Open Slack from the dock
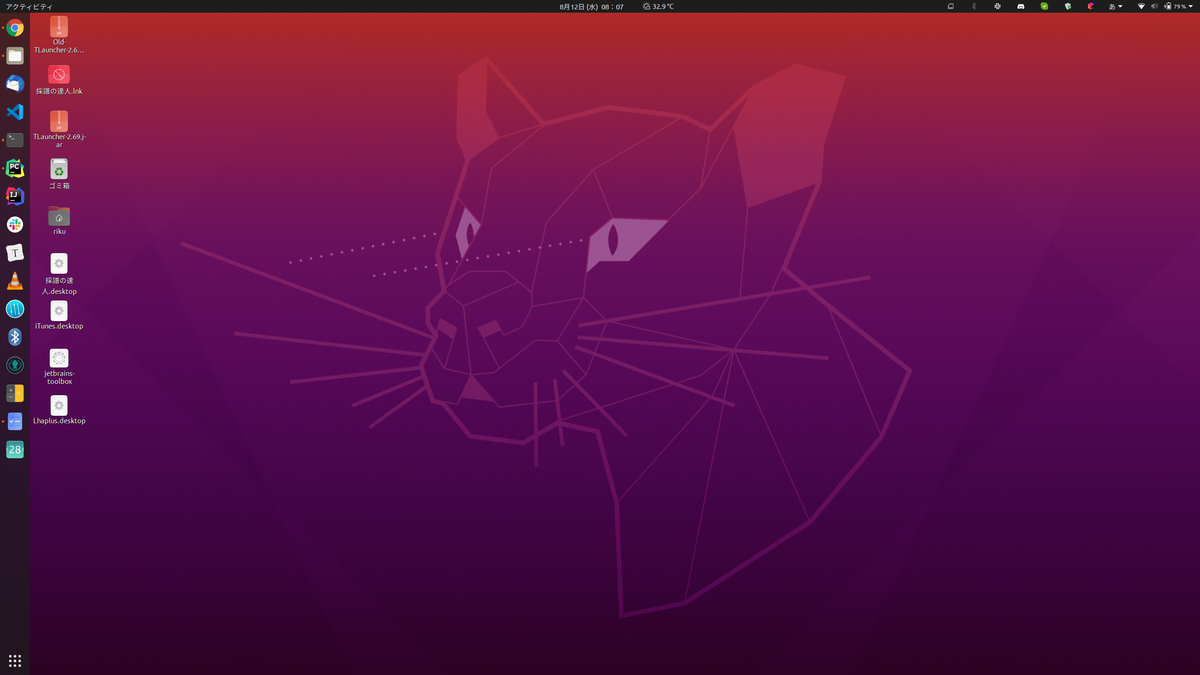1200x675 pixels. (x=15, y=225)
